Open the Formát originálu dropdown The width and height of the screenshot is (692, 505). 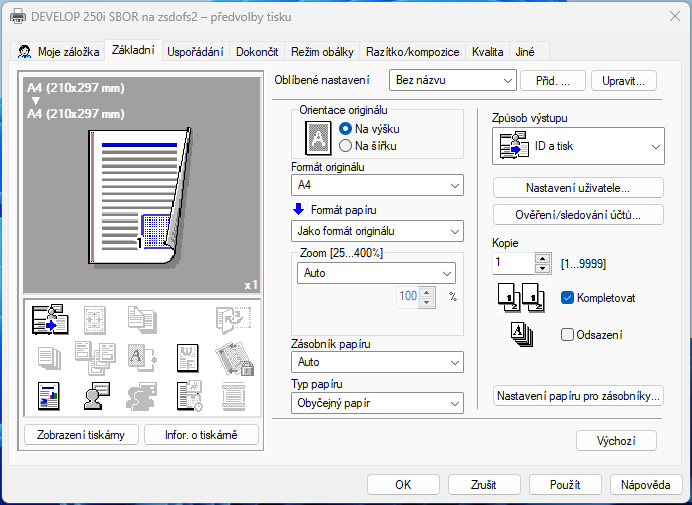pyautogui.click(x=377, y=185)
